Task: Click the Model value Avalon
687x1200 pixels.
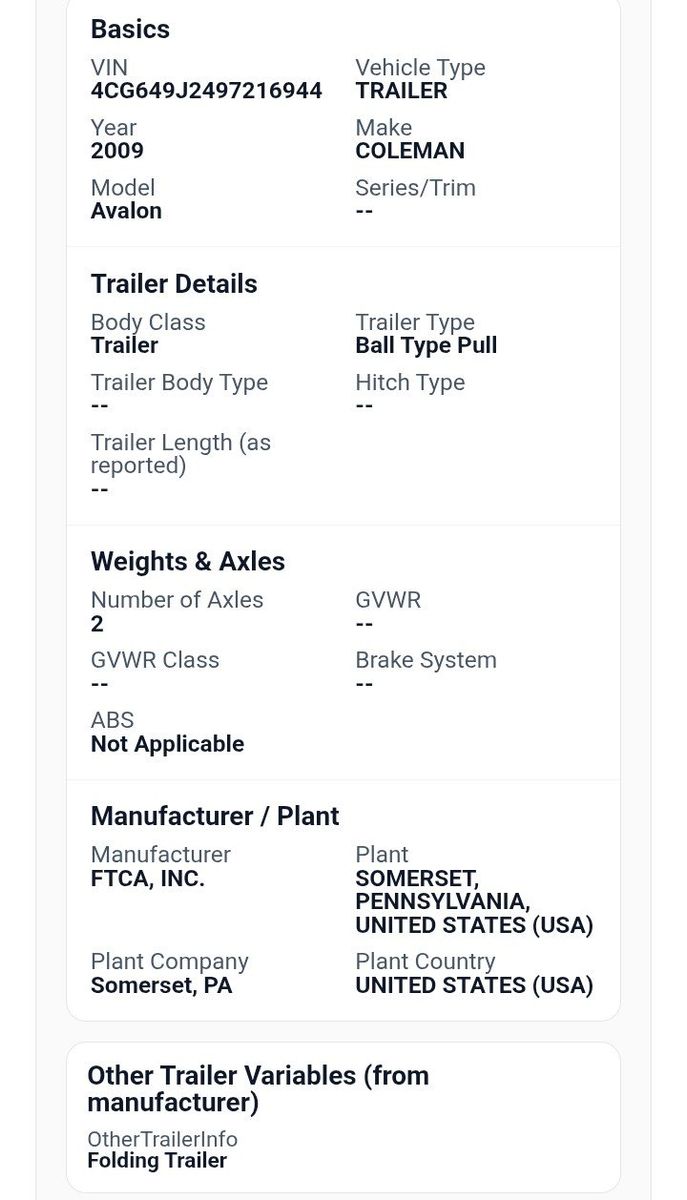Action: click(126, 211)
